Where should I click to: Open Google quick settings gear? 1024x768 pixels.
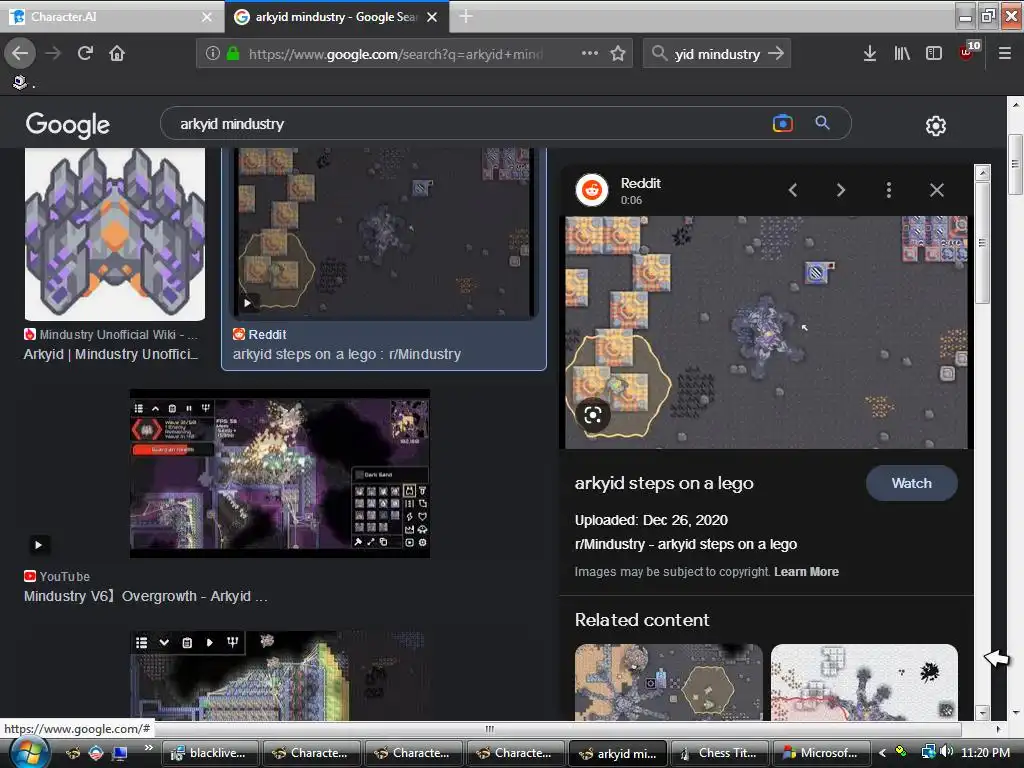[x=935, y=125]
